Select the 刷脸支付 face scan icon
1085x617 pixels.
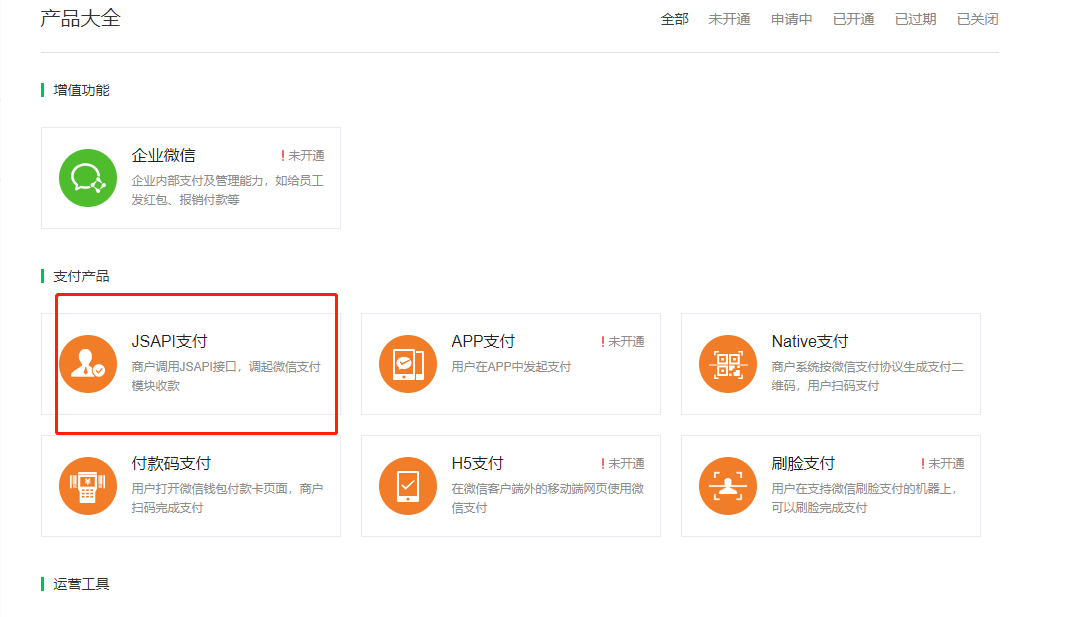coord(728,486)
